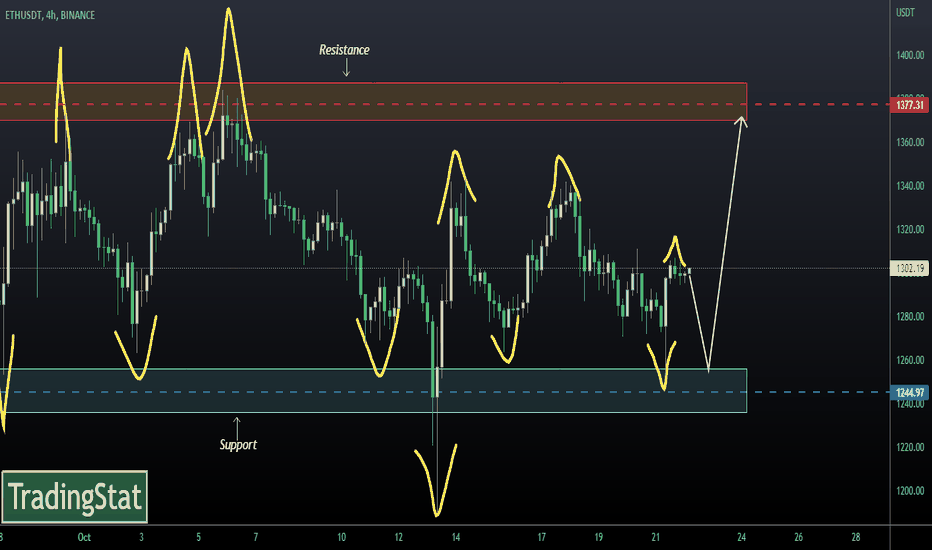Click the 1200.00 price axis value
The width and height of the screenshot is (932, 550).
910,491
